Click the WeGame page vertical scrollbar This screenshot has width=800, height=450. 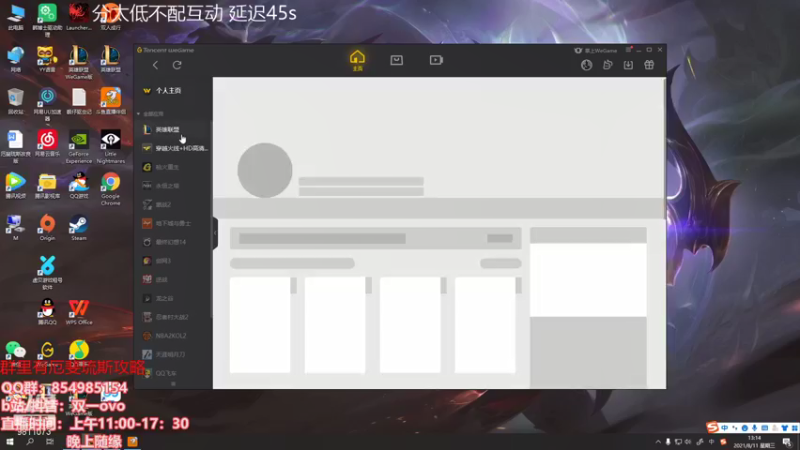[664, 148]
